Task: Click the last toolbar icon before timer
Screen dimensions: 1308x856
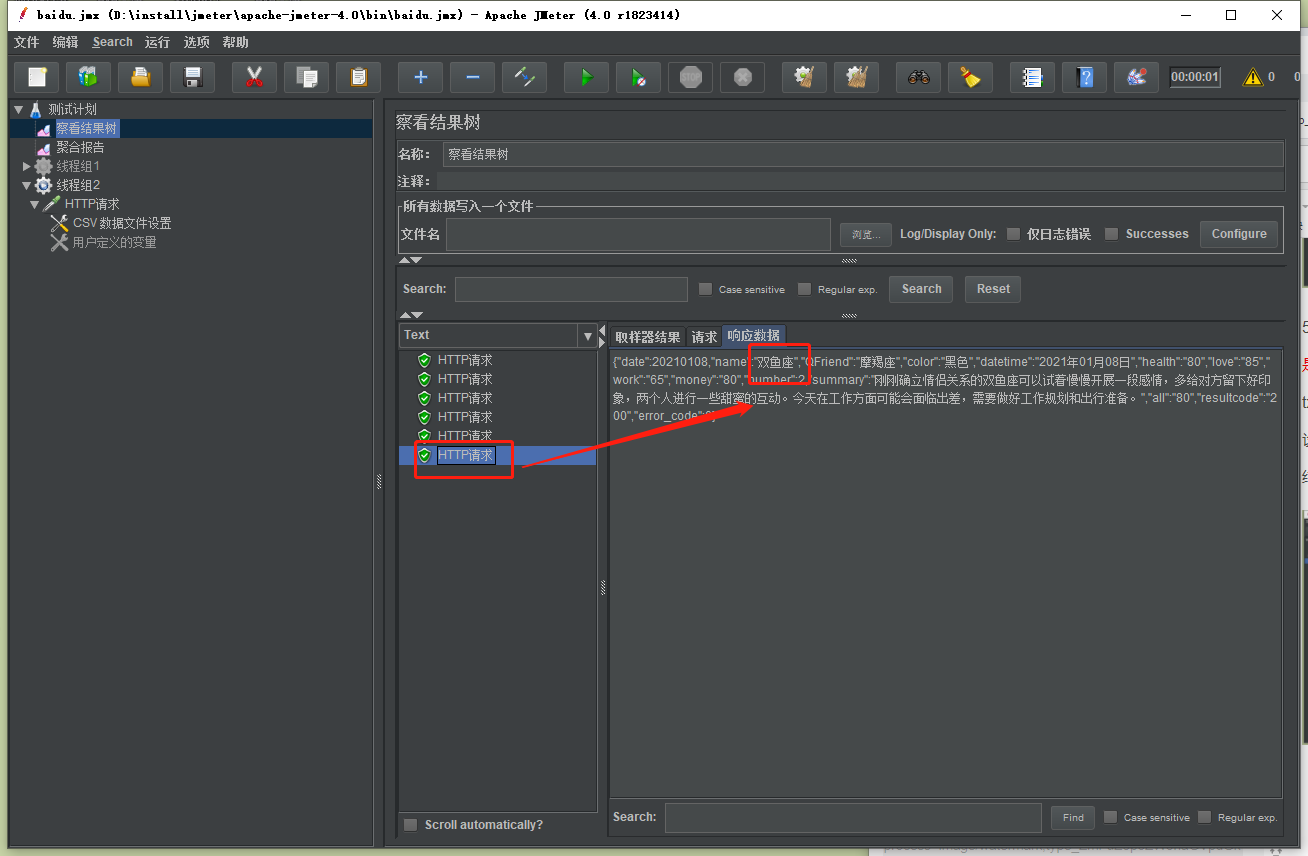Action: pos(1137,77)
